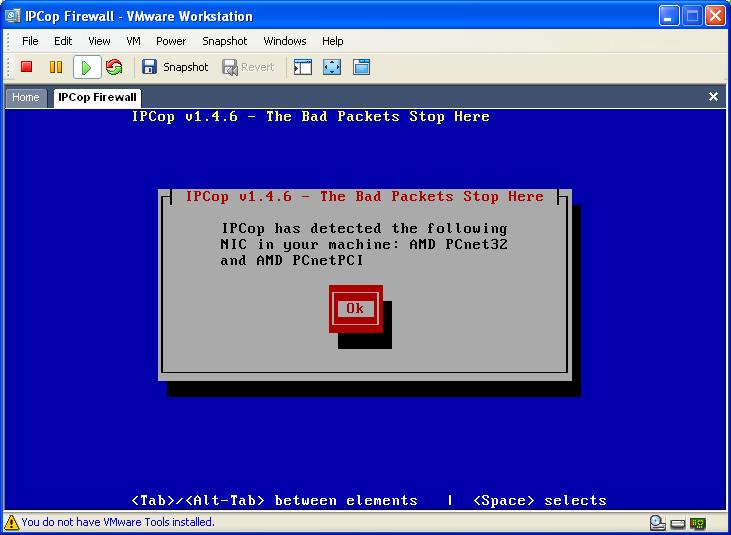
Task: Click the network adapter status icon
Action: pos(697,522)
